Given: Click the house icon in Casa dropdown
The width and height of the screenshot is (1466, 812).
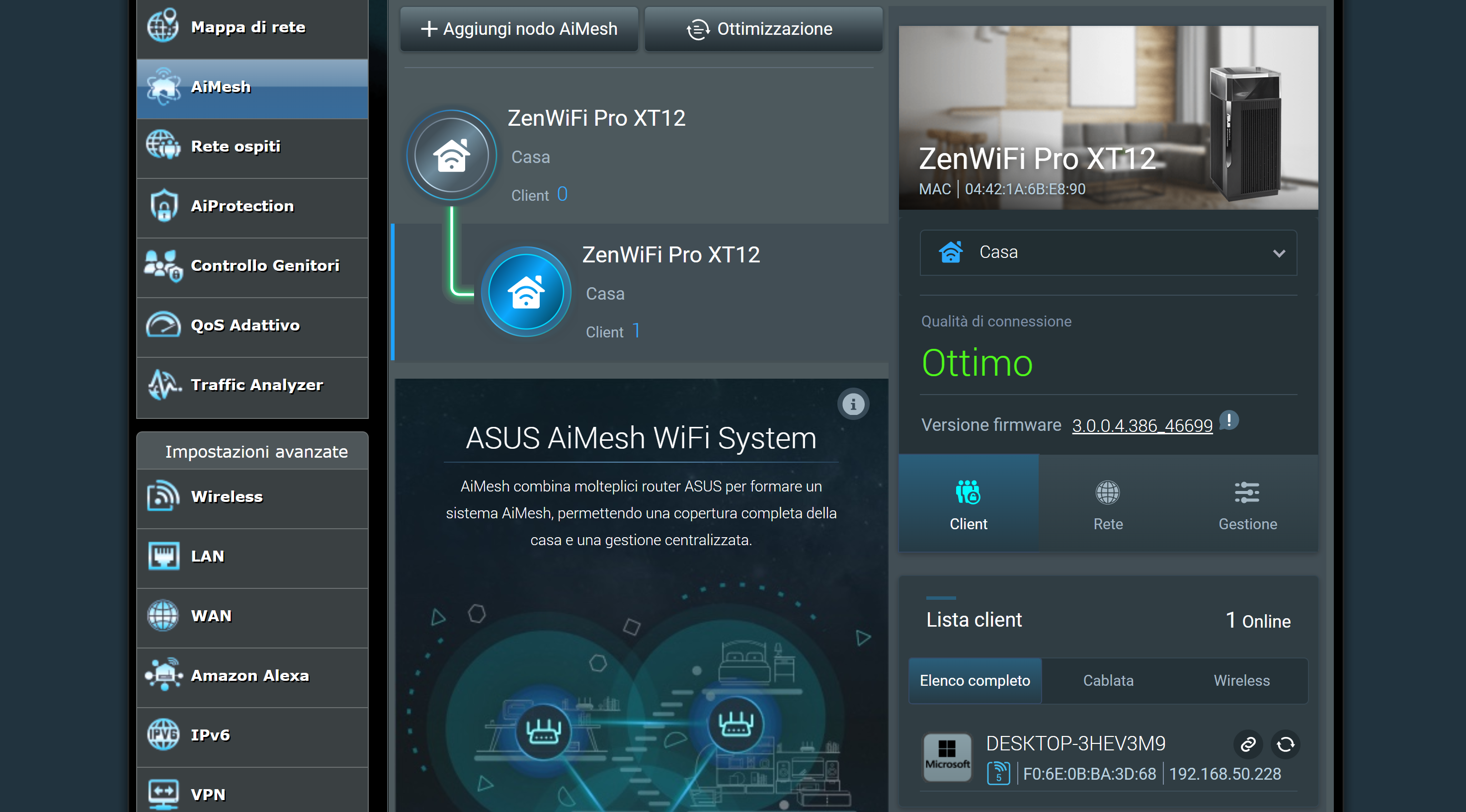Looking at the screenshot, I should click(x=951, y=251).
